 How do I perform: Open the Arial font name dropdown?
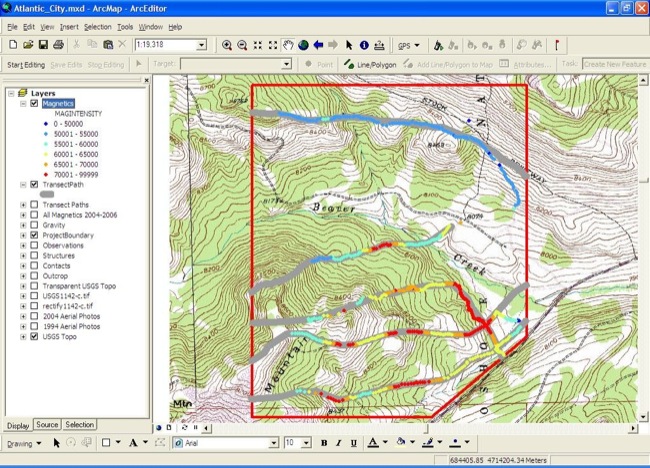[x=272, y=442]
